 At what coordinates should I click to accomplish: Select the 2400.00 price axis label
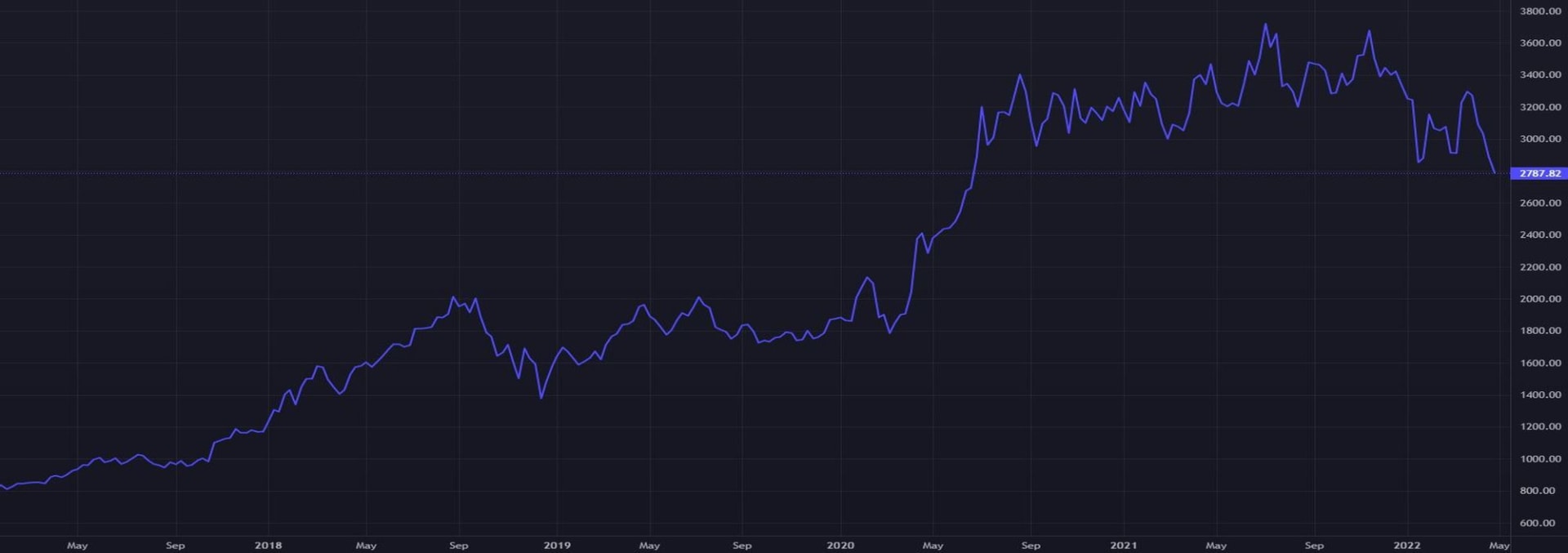point(1540,234)
